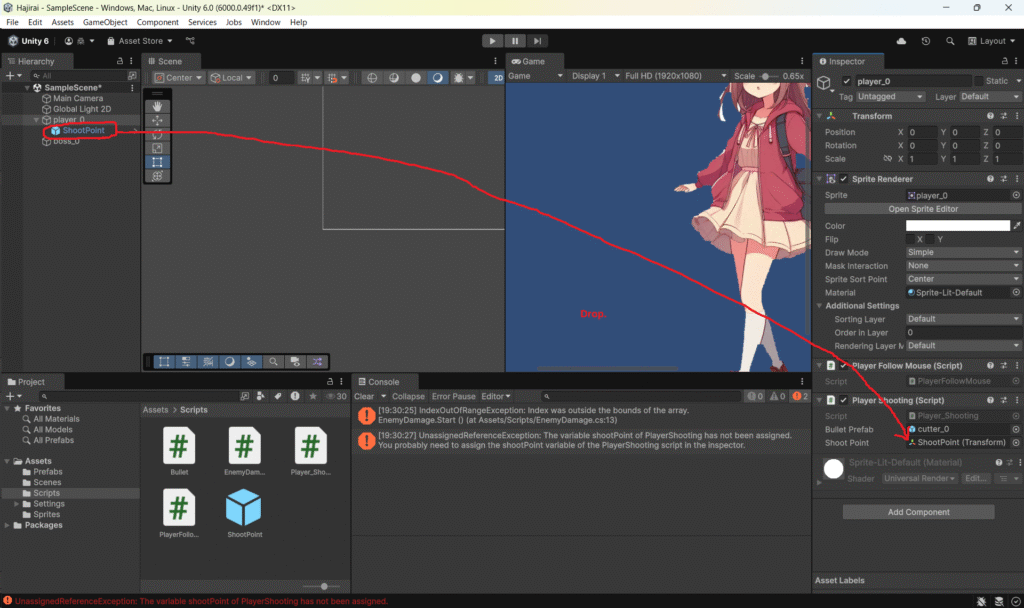The height and width of the screenshot is (608, 1024).
Task: Disable the Player Shooting script checkbox
Action: (844, 400)
